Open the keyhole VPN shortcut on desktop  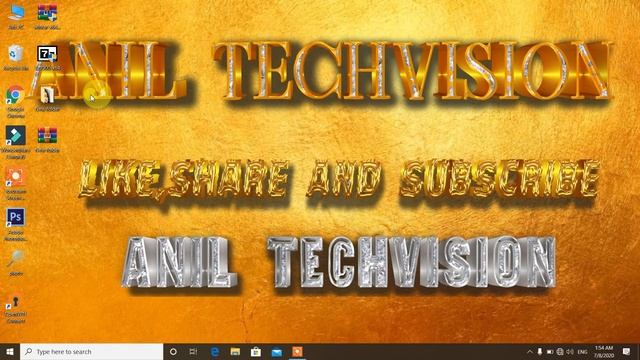point(16,309)
